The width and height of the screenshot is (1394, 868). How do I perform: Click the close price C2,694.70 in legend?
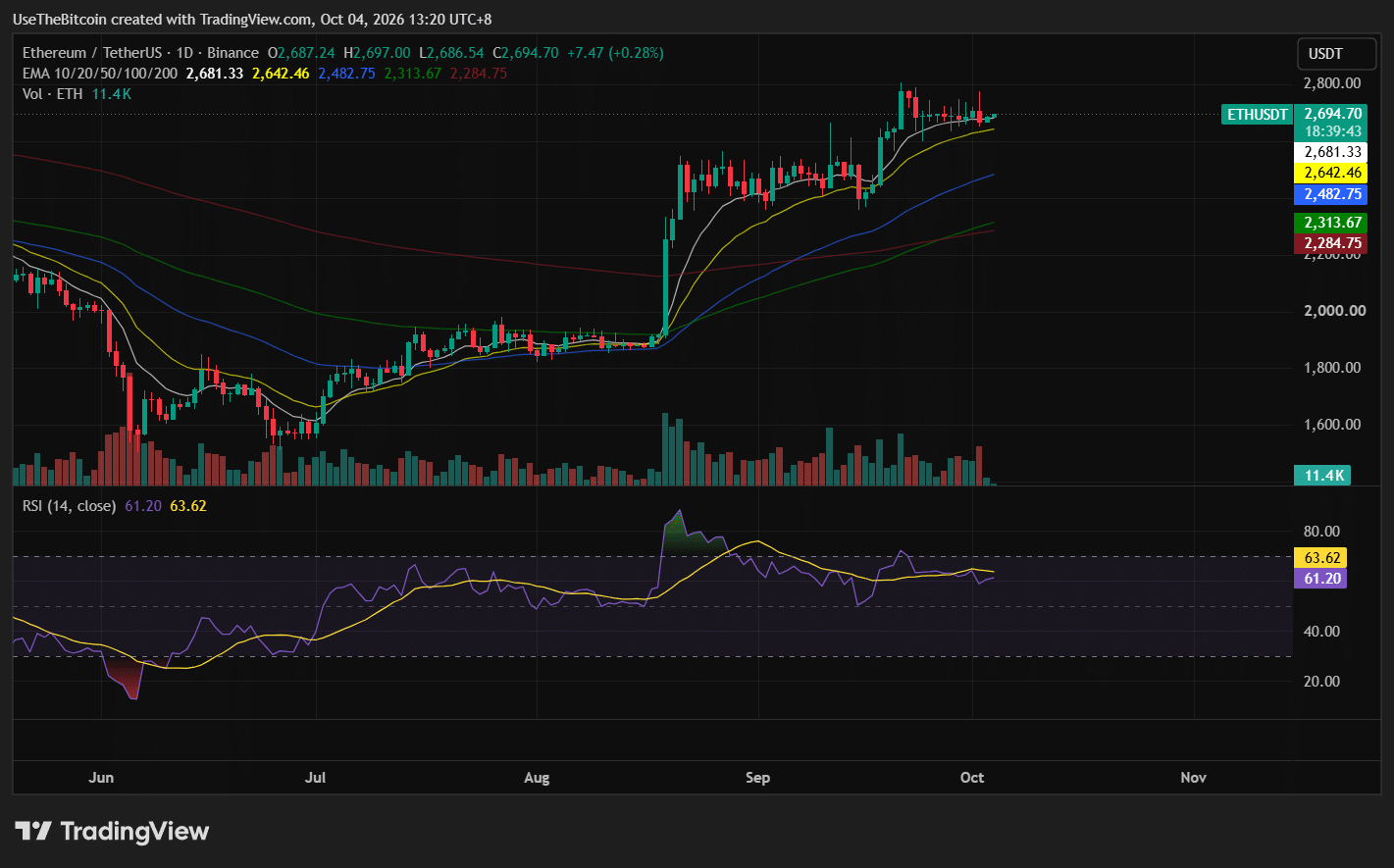pos(525,53)
